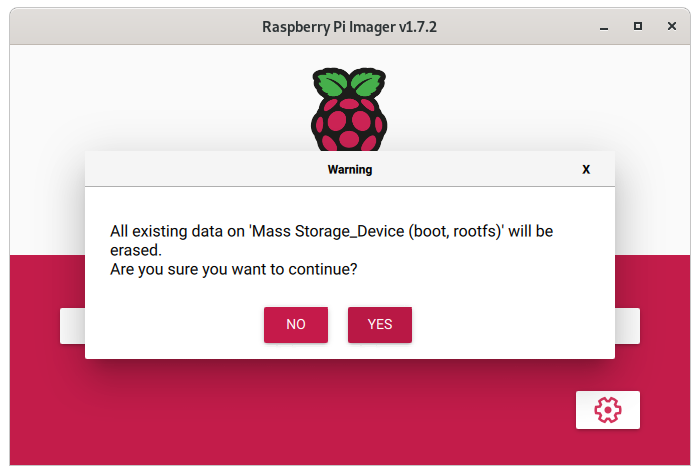
Task: Open advanced options via the gear icon
Action: tap(608, 410)
